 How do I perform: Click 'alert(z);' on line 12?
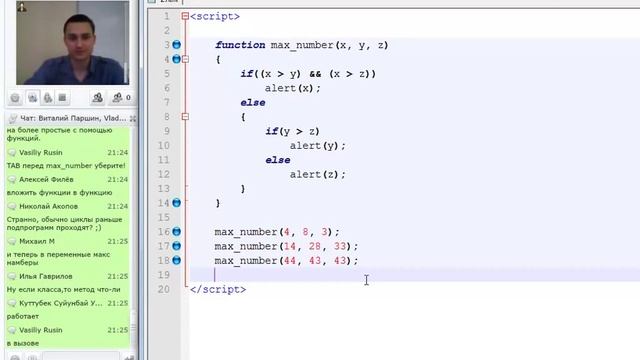point(318,175)
